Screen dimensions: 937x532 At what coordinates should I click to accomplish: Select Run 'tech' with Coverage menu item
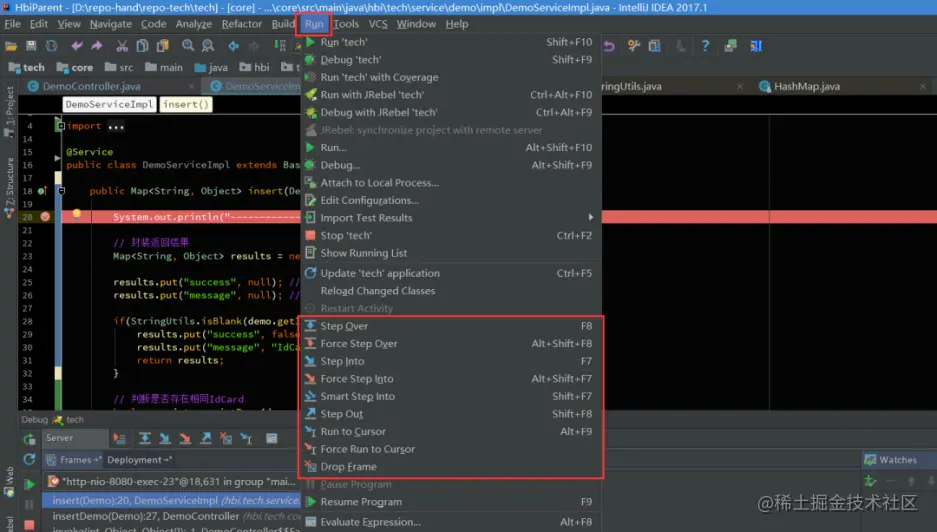451,77
